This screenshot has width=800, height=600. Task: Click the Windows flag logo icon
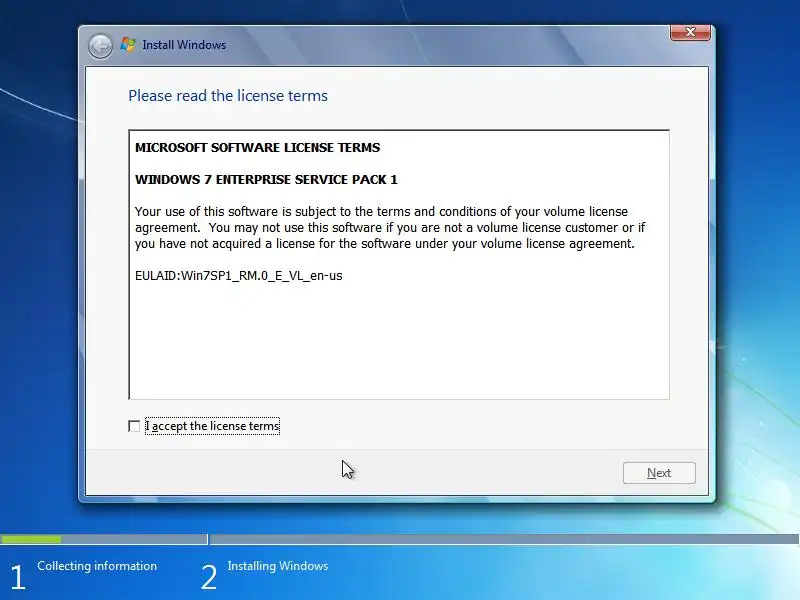[128, 45]
